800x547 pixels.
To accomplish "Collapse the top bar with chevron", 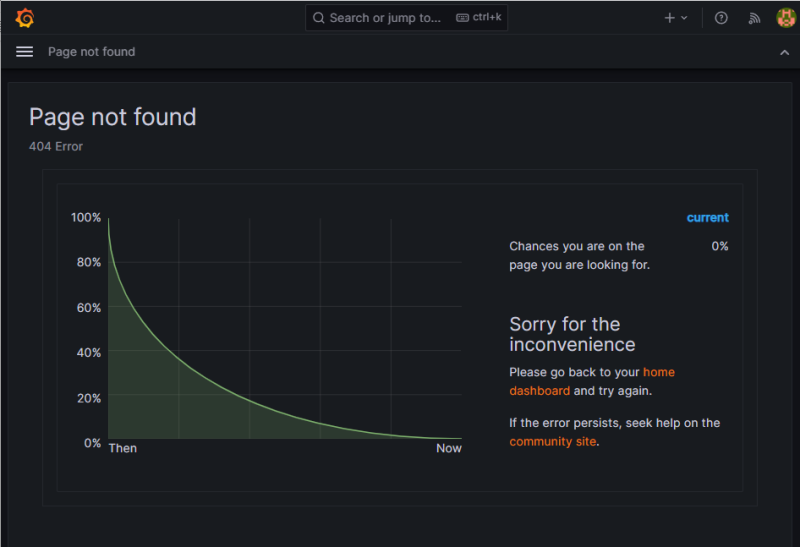I will click(784, 52).
